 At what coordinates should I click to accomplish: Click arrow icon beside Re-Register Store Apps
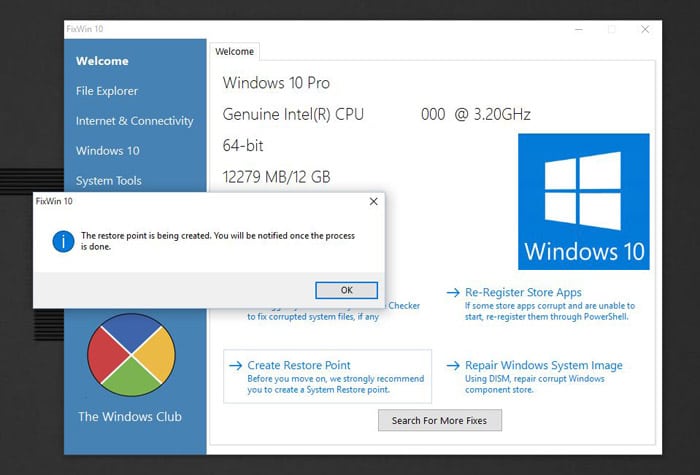pyautogui.click(x=453, y=293)
